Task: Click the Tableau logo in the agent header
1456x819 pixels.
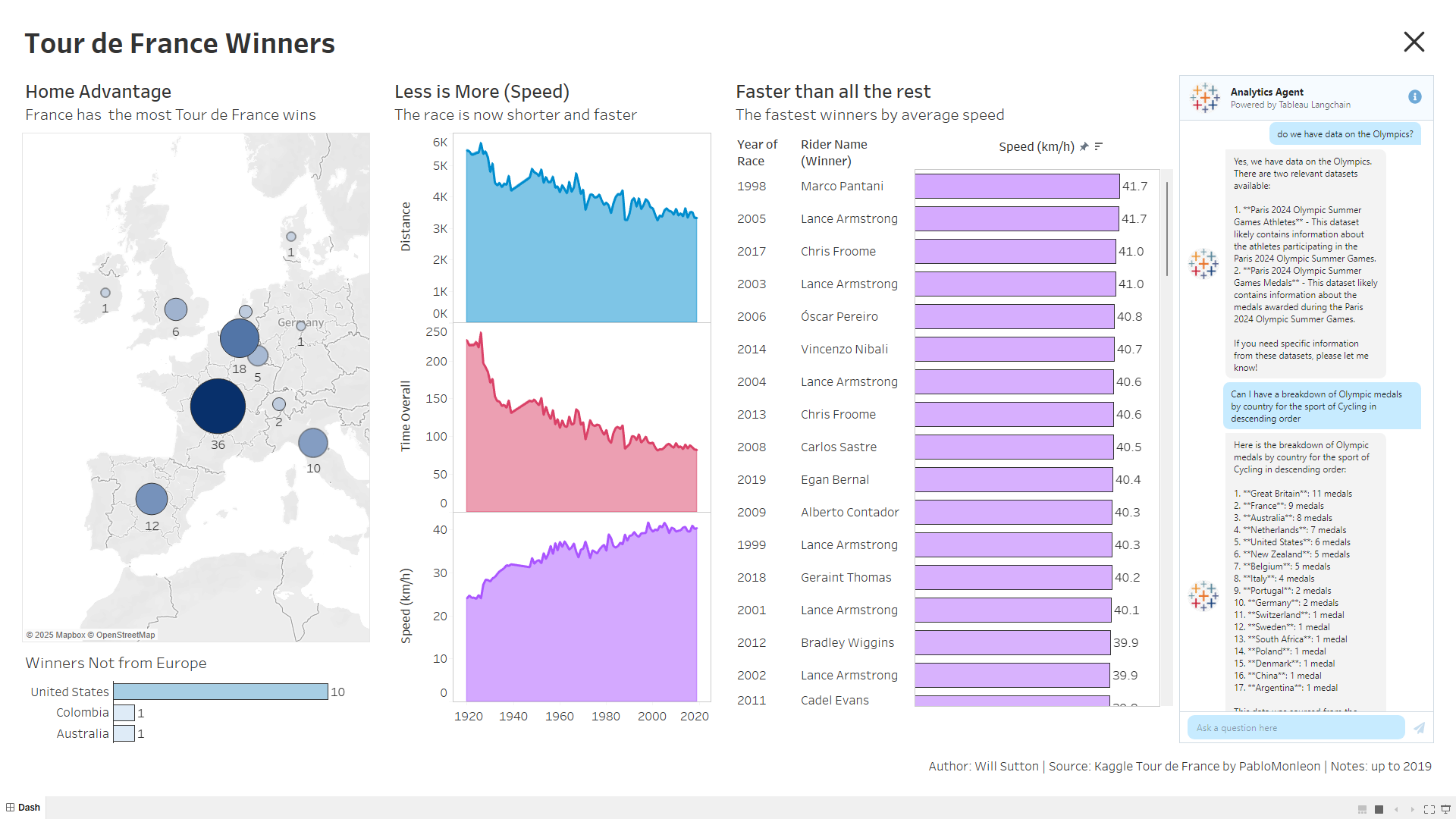Action: [x=1204, y=98]
